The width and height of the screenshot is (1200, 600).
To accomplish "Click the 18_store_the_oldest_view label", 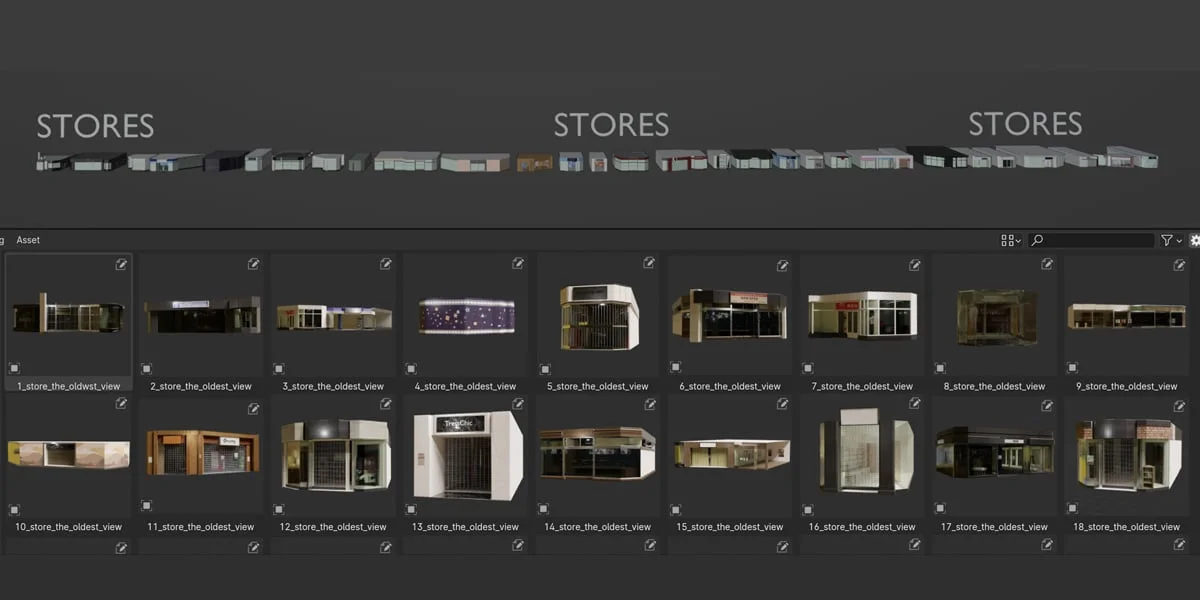I will tap(1126, 526).
